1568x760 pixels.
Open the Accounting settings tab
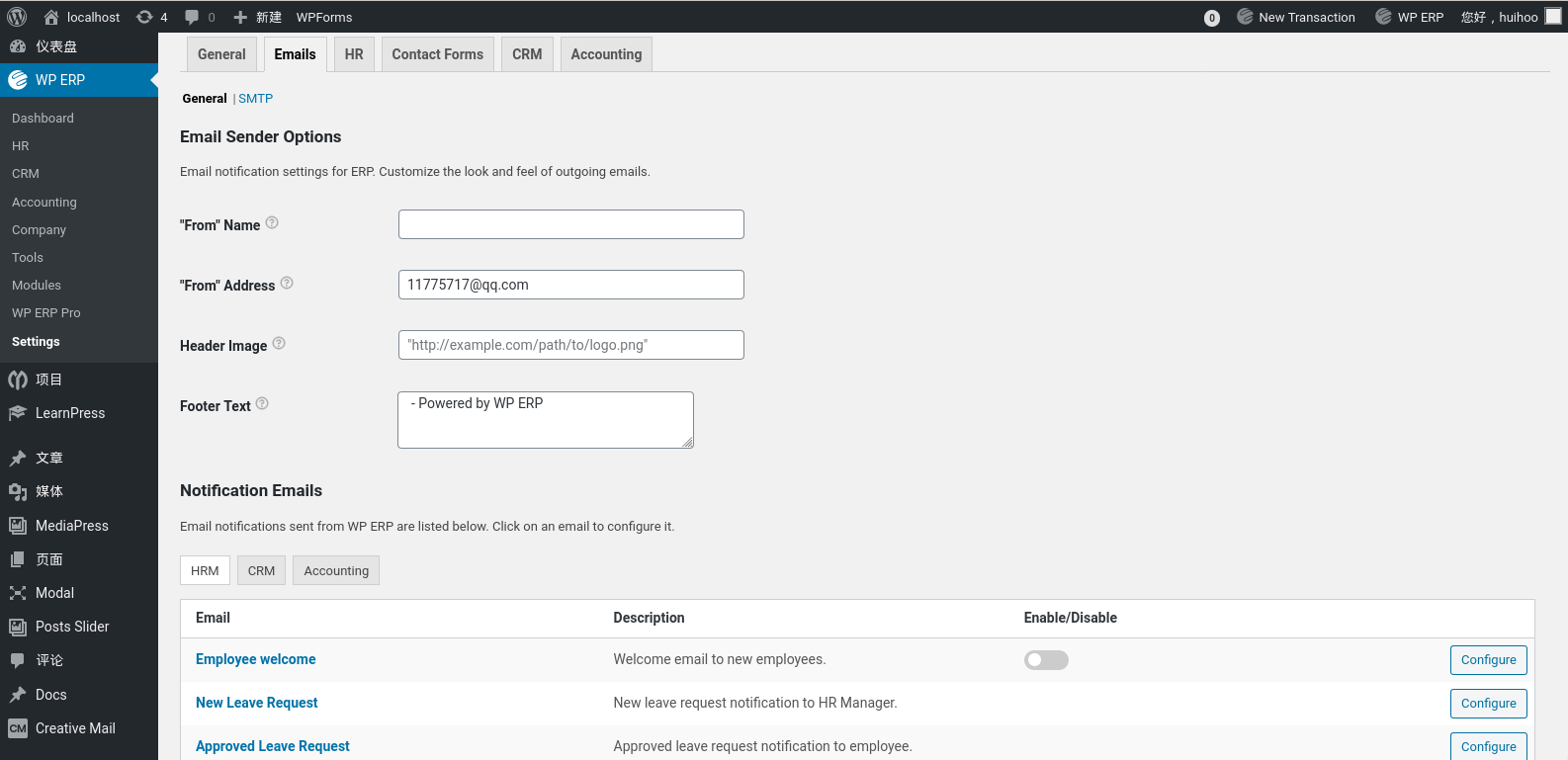(606, 54)
